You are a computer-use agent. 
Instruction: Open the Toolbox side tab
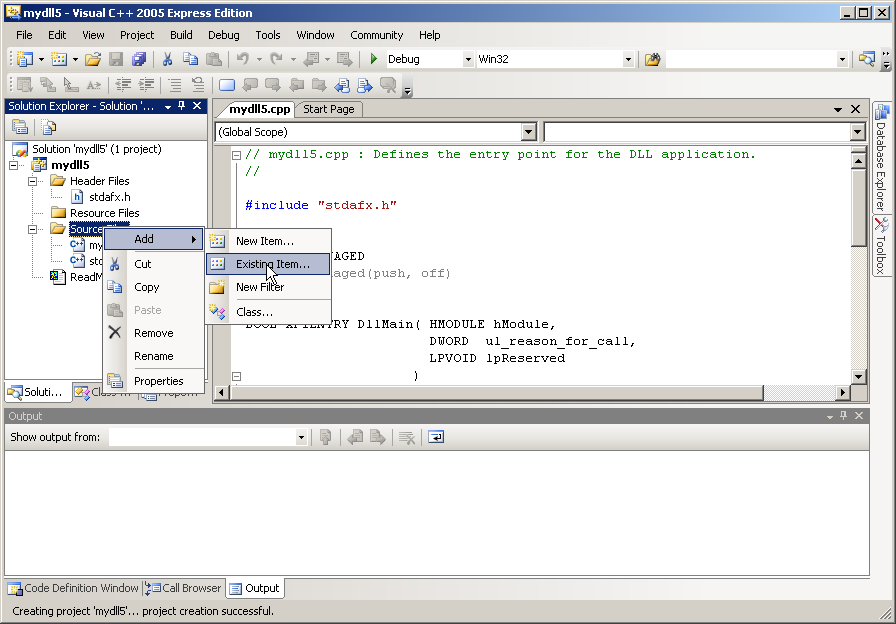click(x=882, y=246)
